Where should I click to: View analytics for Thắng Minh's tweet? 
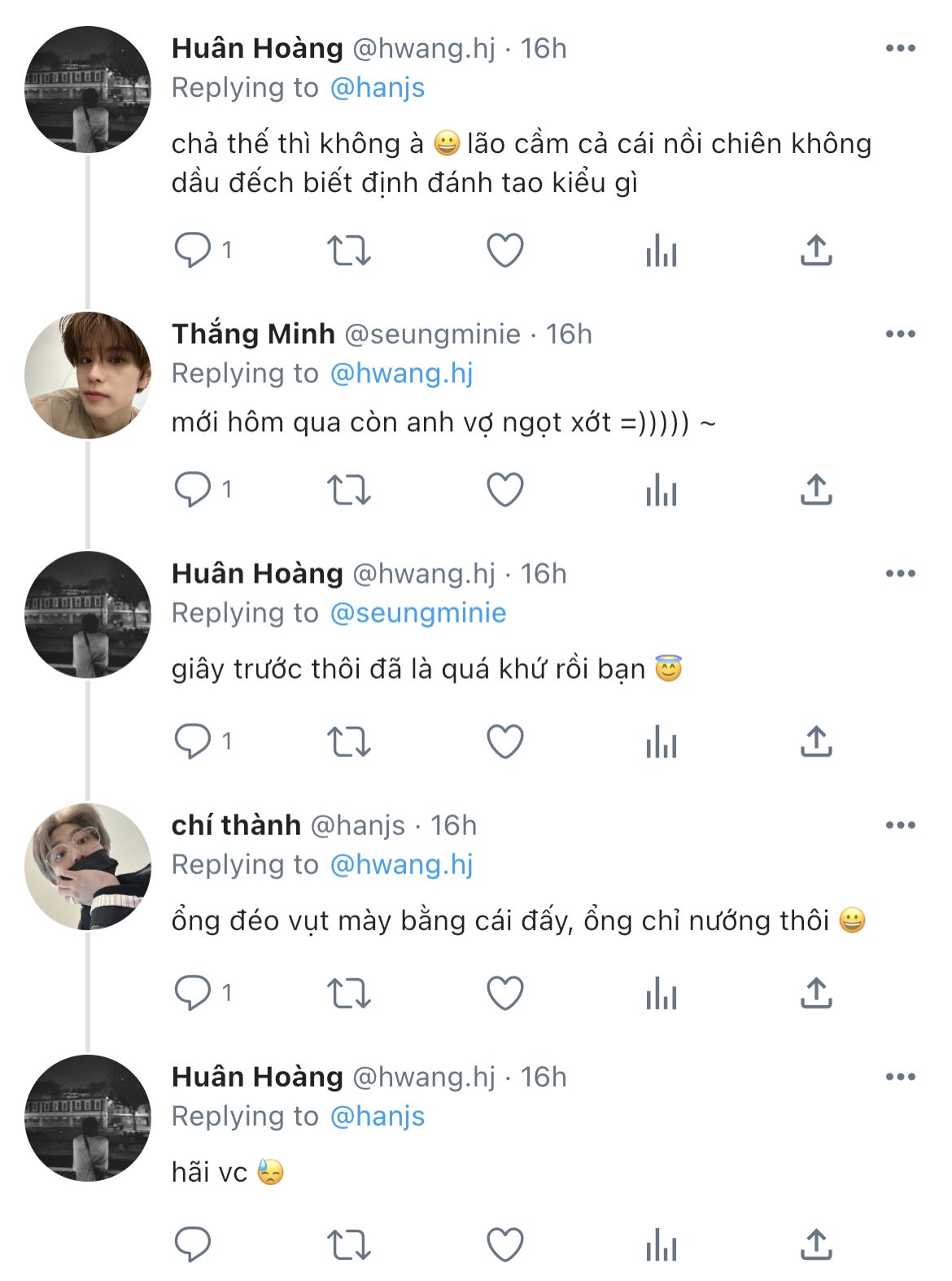pyautogui.click(x=661, y=490)
